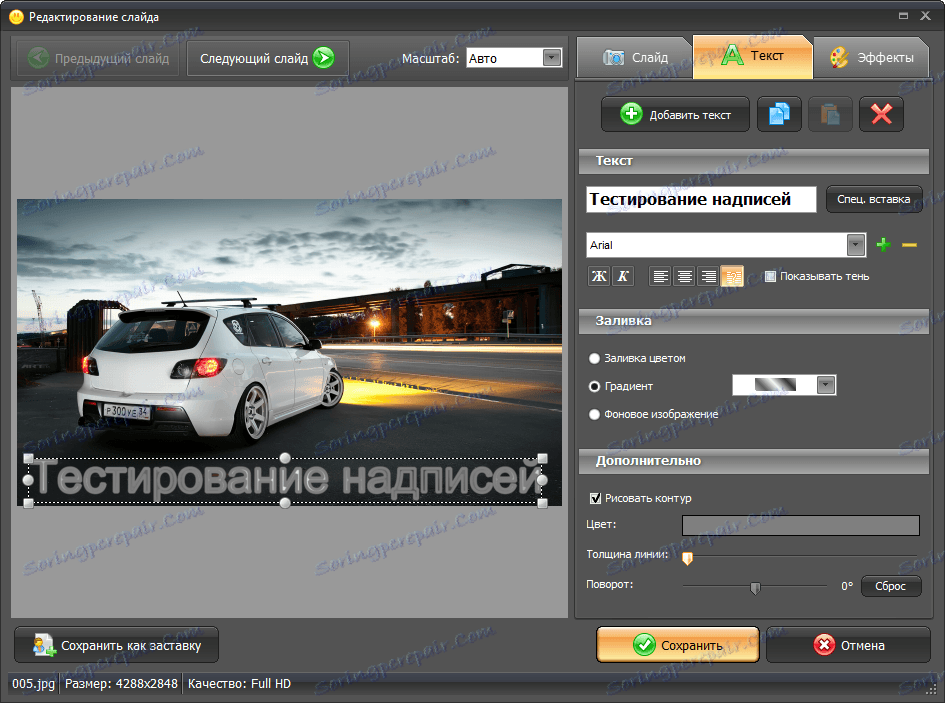Click the Размер: 4288x2848 status entry

(121, 684)
